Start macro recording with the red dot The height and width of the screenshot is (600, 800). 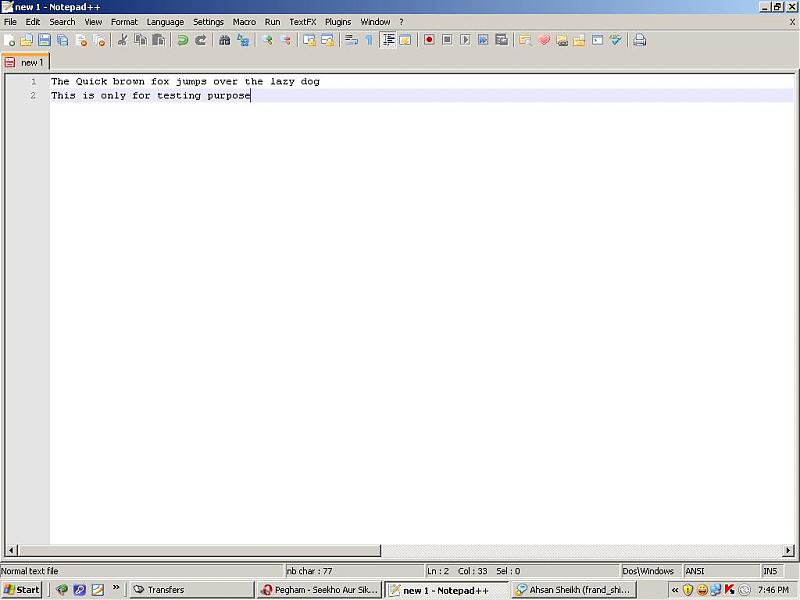click(x=429, y=40)
